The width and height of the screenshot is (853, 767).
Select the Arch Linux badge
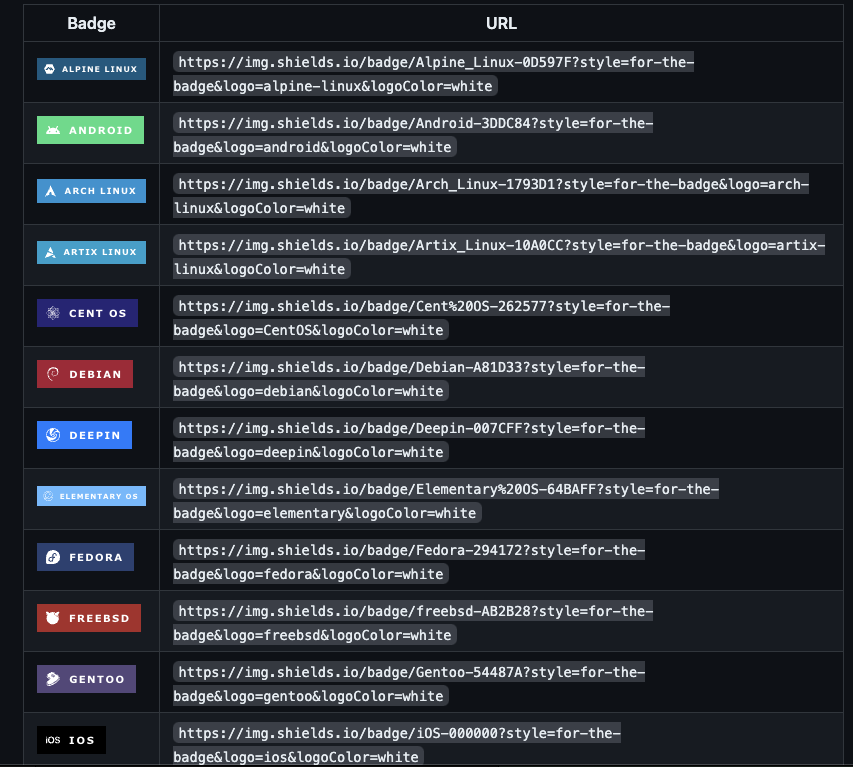(x=91, y=191)
